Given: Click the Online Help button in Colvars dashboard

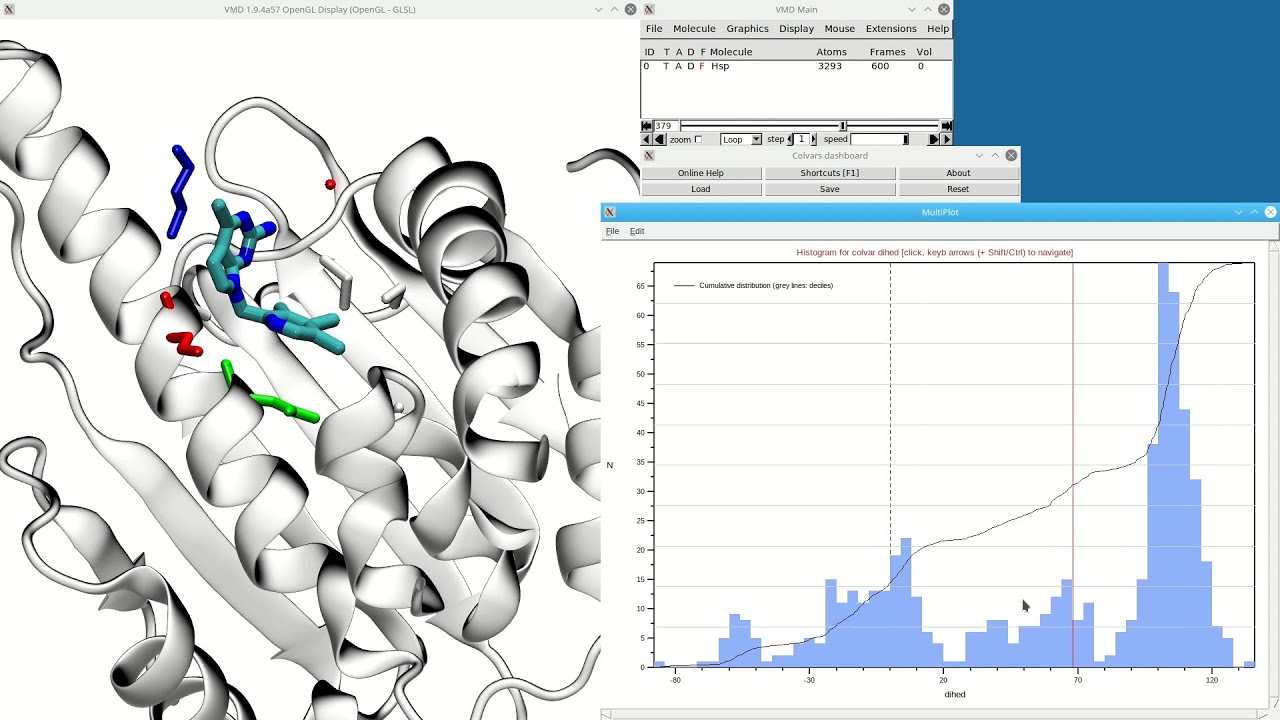Looking at the screenshot, I should [x=701, y=173].
